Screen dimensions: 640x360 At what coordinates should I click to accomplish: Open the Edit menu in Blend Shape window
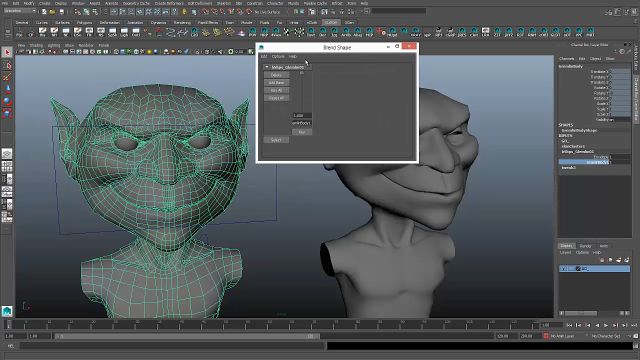tap(264, 56)
